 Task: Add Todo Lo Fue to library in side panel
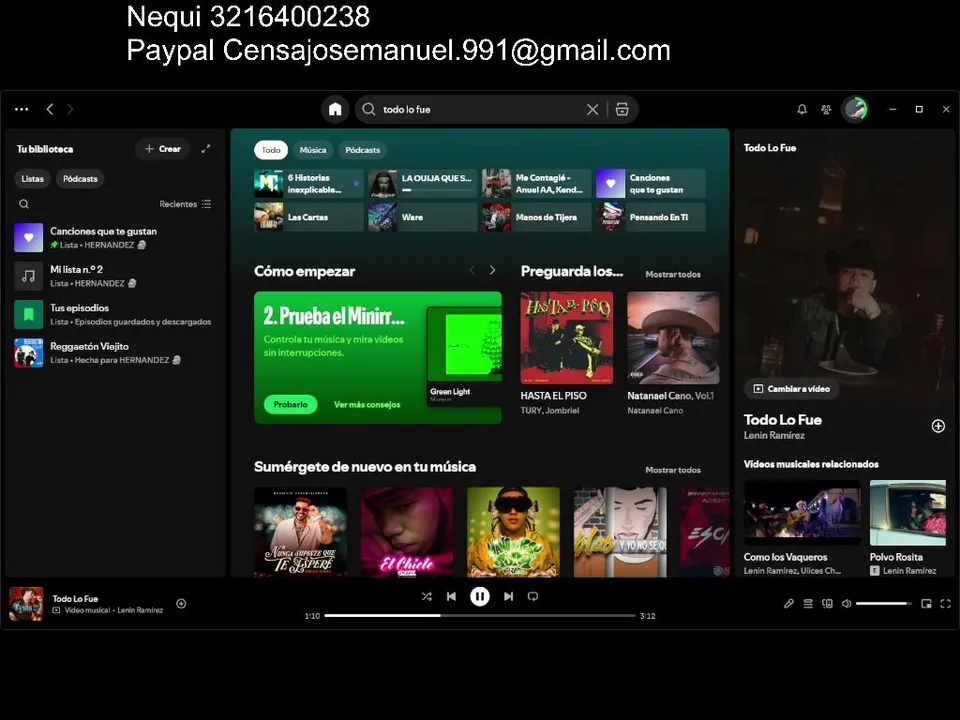click(937, 426)
